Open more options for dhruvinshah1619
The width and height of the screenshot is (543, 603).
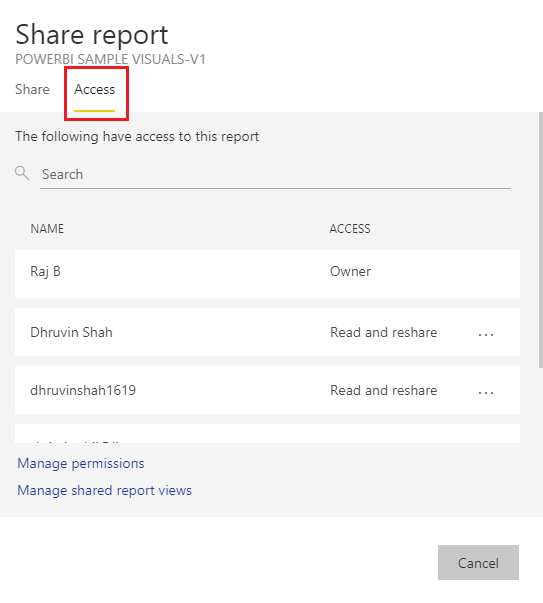point(486,392)
